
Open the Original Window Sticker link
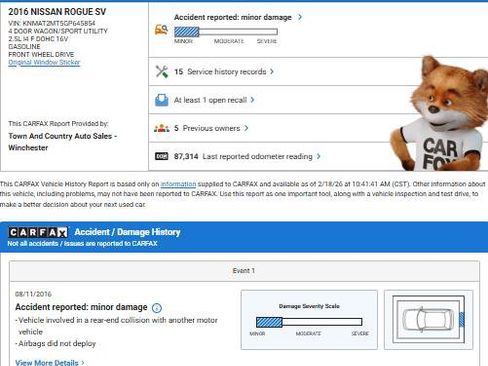tap(44, 62)
